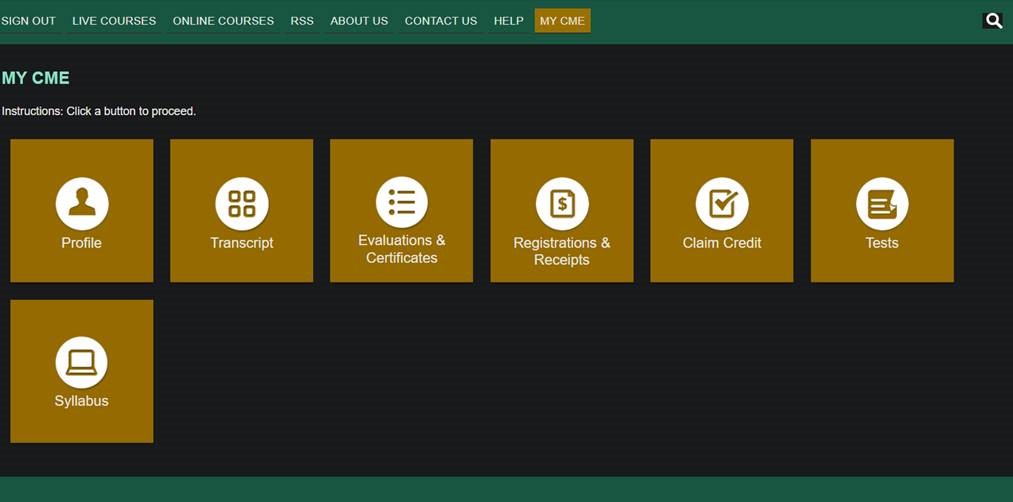Viewport: 1013px width, 502px height.
Task: Open search with the magnifying glass icon
Action: coord(993,20)
